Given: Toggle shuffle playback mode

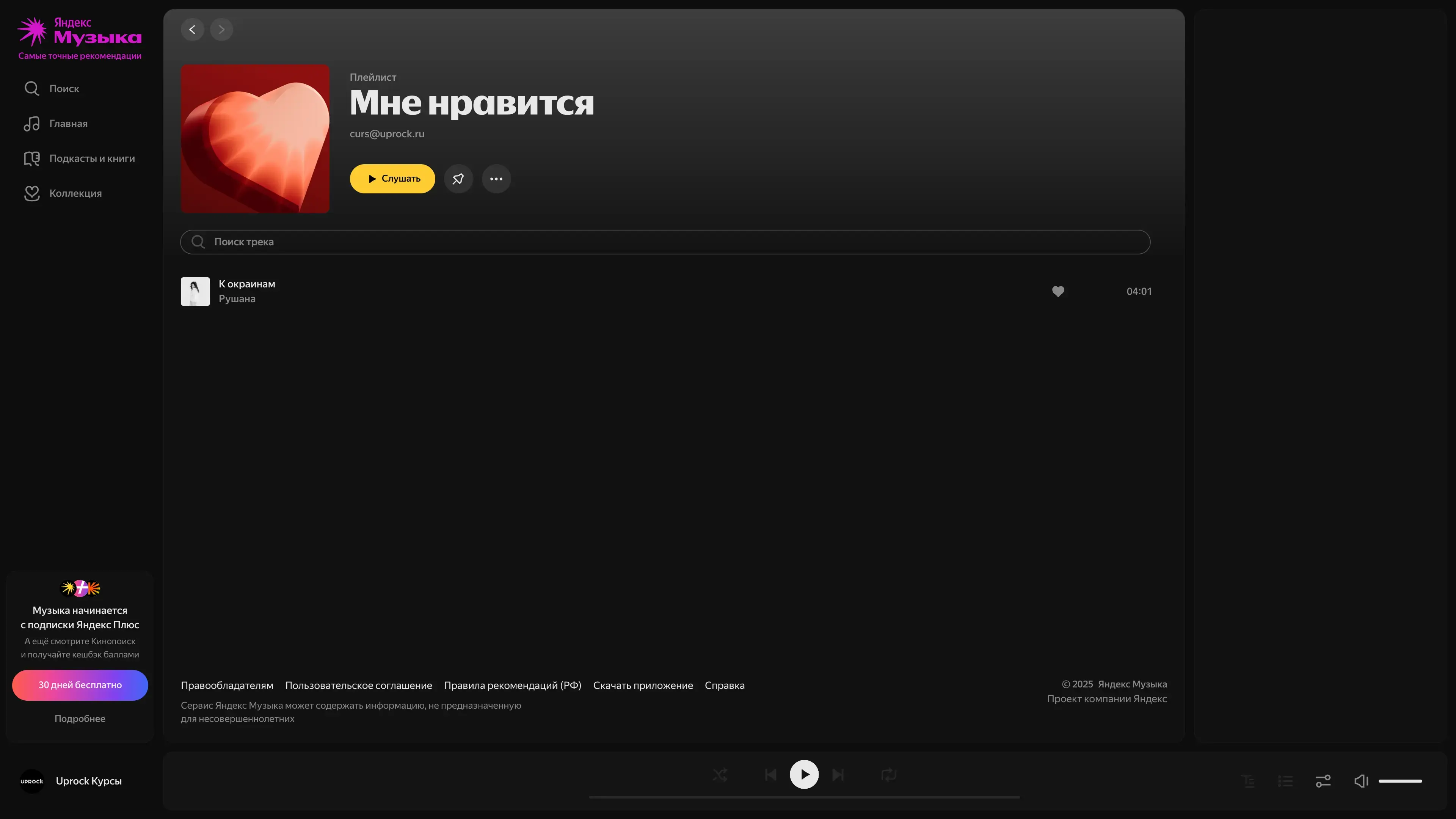Looking at the screenshot, I should [x=720, y=775].
